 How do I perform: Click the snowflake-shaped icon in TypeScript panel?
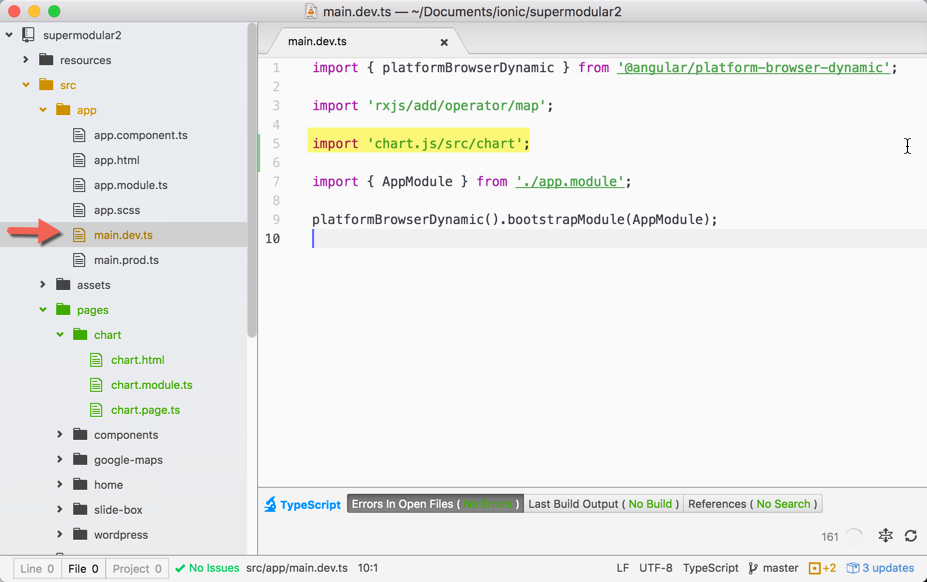click(886, 536)
